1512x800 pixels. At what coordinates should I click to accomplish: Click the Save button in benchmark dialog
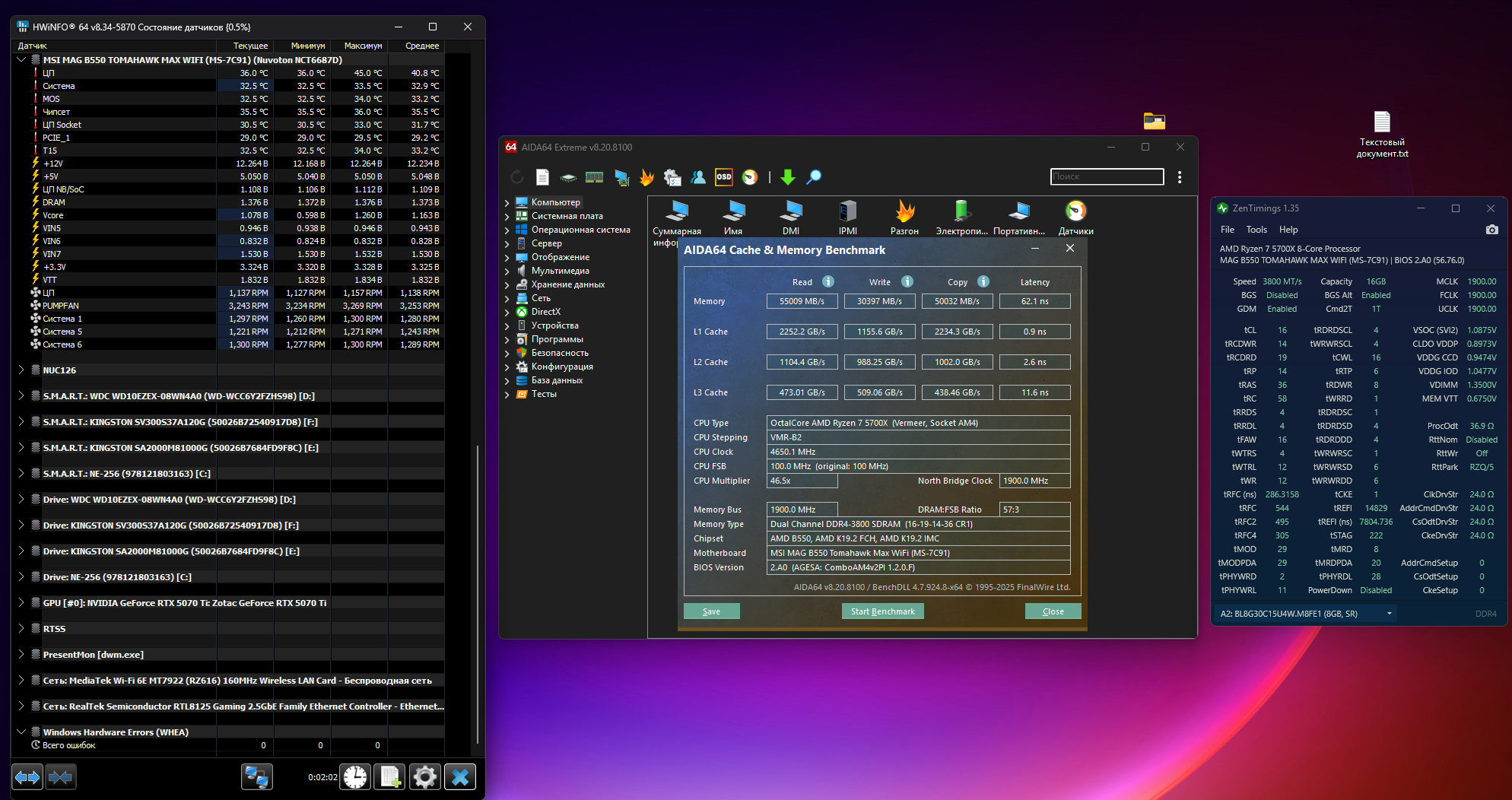click(x=711, y=611)
